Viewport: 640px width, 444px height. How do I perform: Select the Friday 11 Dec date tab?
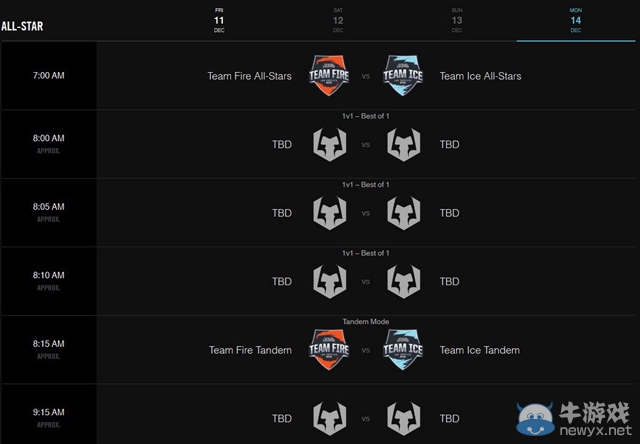(x=219, y=20)
